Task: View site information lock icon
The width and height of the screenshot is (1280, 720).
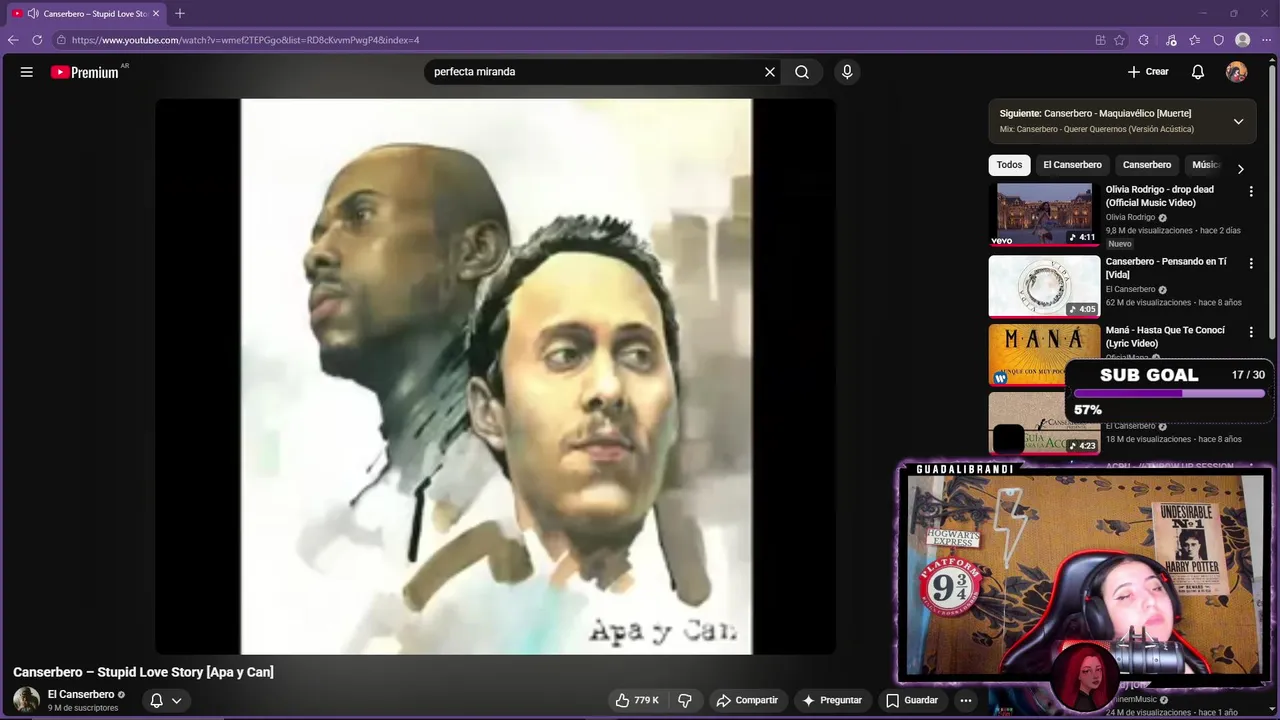Action: (x=61, y=40)
